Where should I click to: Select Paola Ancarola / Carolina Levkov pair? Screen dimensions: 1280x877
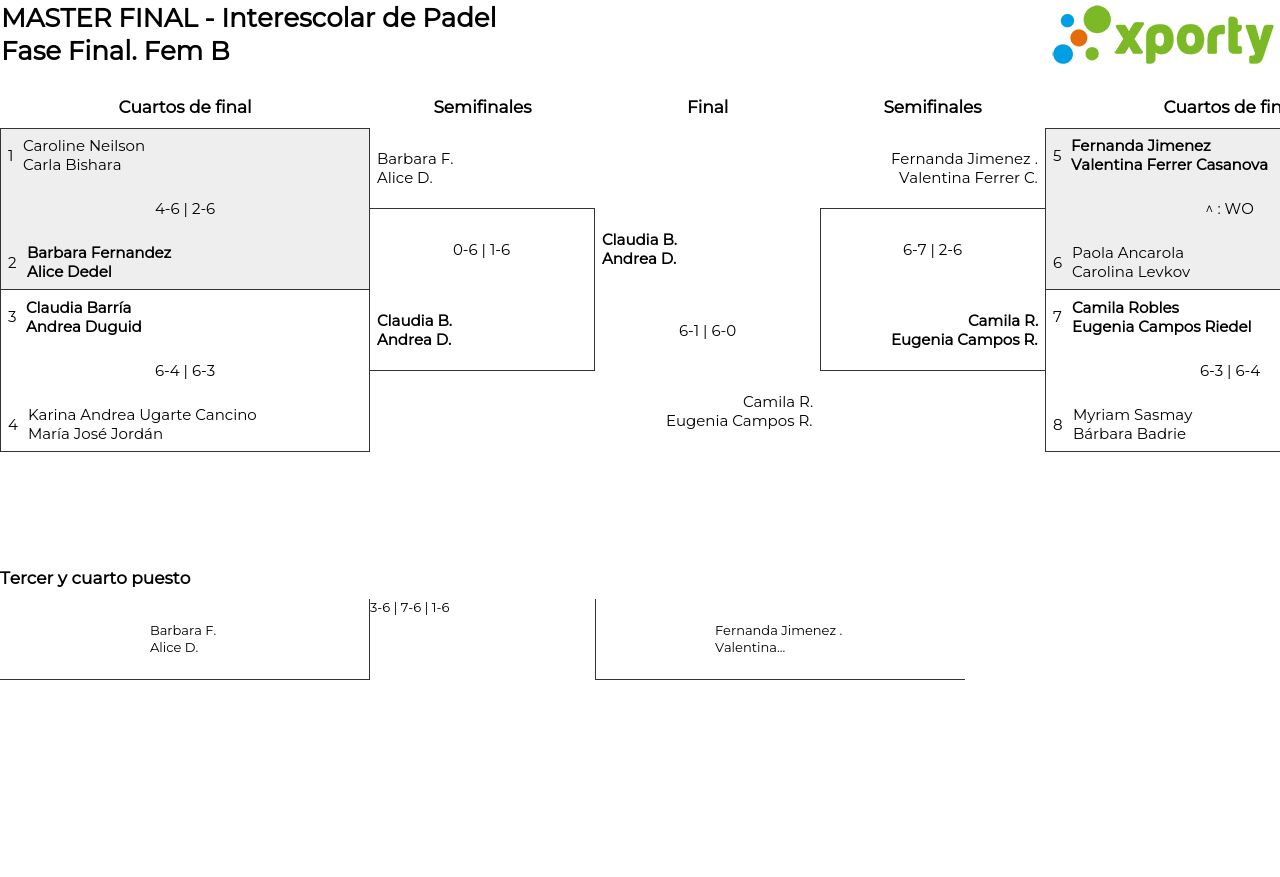pyautogui.click(x=1130, y=262)
